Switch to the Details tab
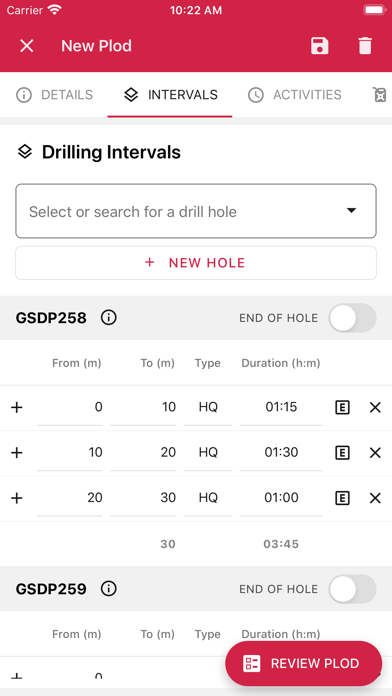This screenshot has height=696, width=392. pyautogui.click(x=55, y=95)
